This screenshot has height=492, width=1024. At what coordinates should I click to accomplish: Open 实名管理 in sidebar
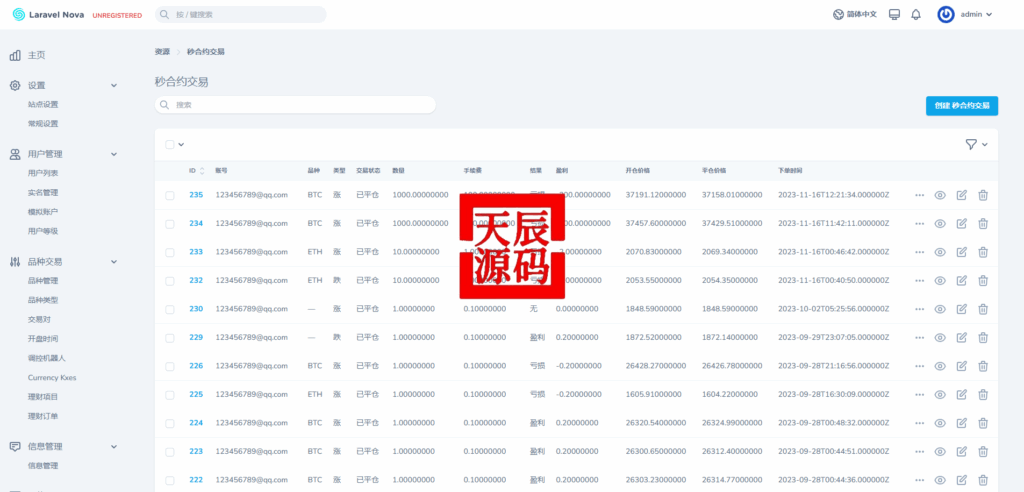[43, 193]
